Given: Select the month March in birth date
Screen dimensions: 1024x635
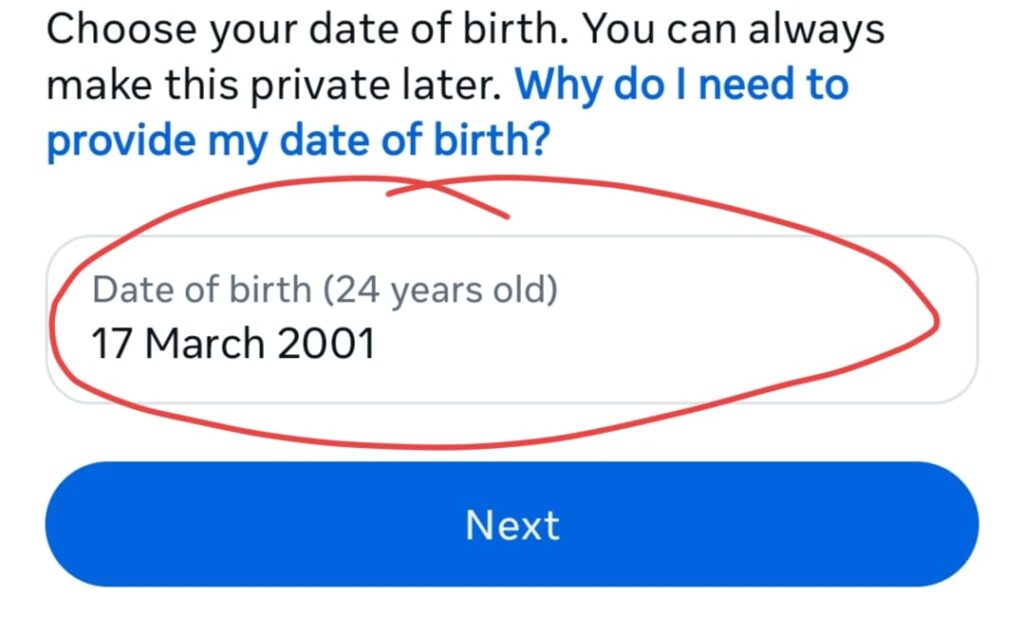Looking at the screenshot, I should (x=204, y=344).
